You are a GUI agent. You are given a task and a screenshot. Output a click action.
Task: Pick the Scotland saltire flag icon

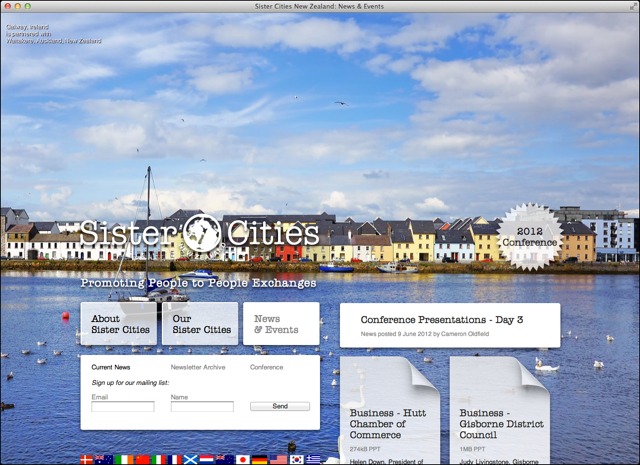tap(191, 460)
